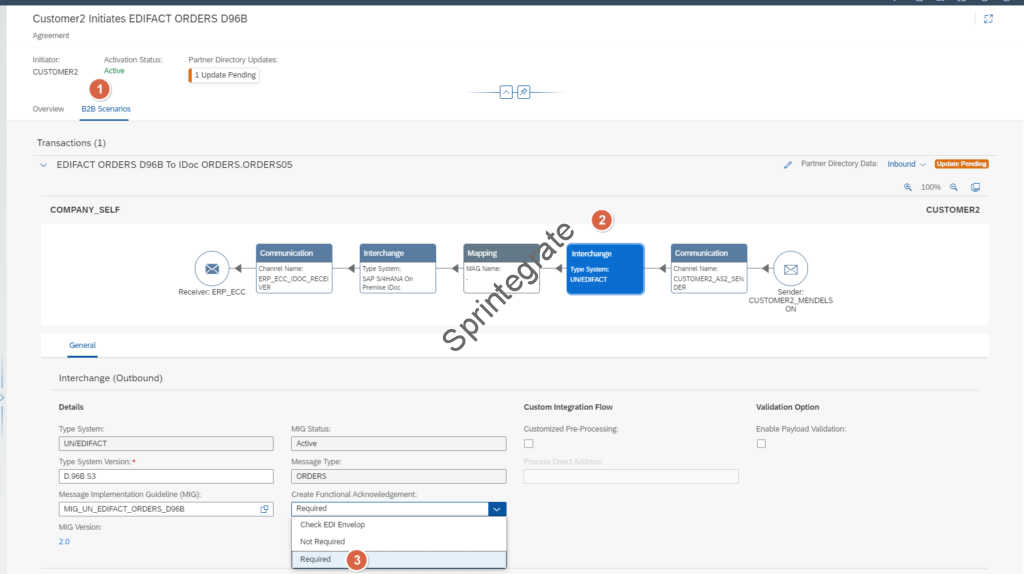Toggle the Create Functional Acknowledgement dropdown arrow
This screenshot has height=574, width=1024.
[x=497, y=509]
